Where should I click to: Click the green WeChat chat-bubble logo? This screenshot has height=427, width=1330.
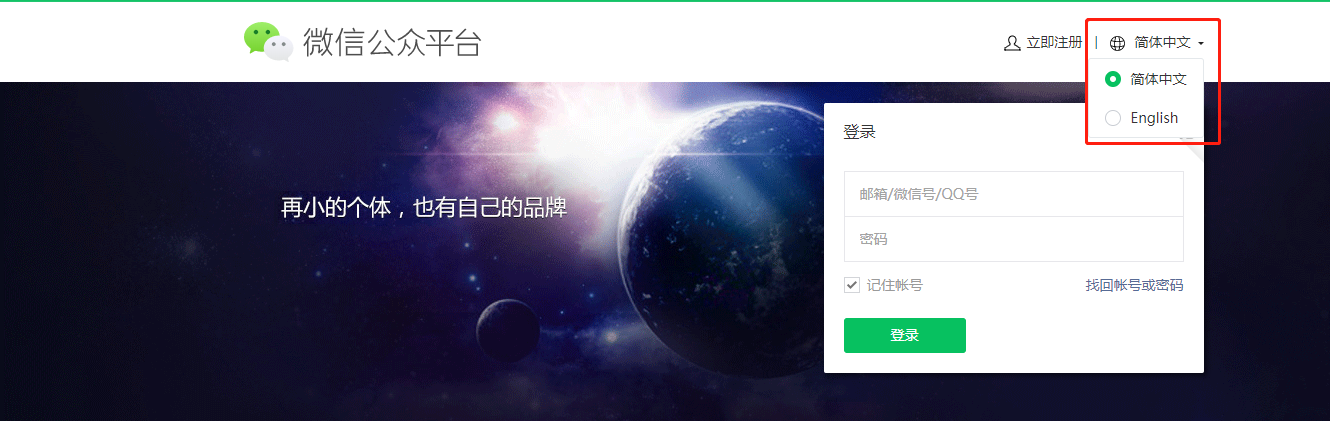click(x=268, y=41)
